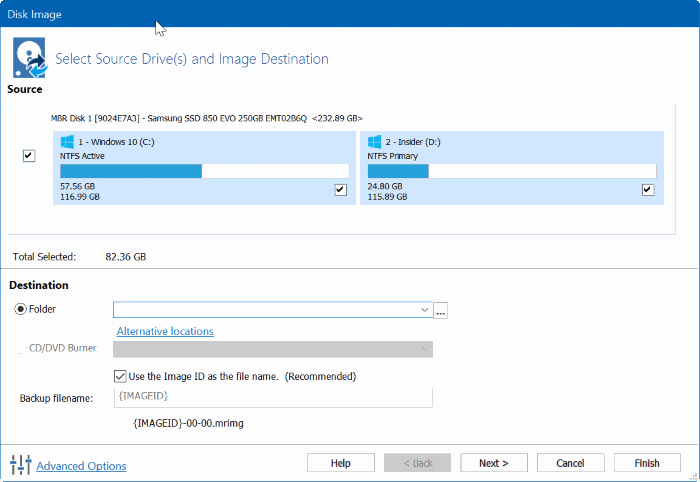Select the Folder destination radio button
The width and height of the screenshot is (700, 482).
(x=21, y=309)
